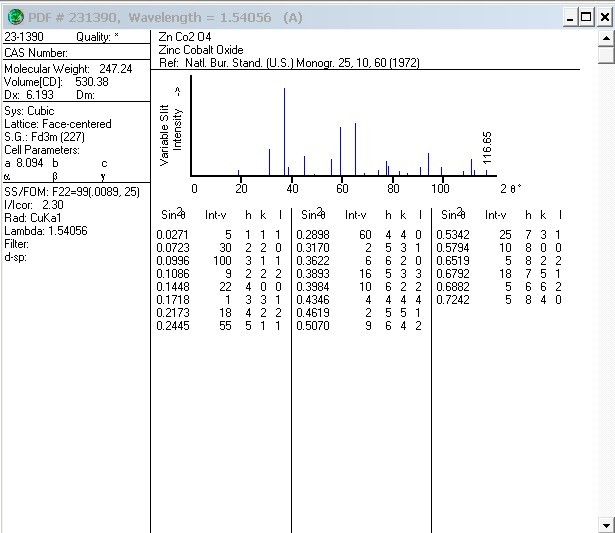Minimize the PDF card window
Image resolution: width=615 pixels, height=533 pixels.
pyautogui.click(x=570, y=18)
